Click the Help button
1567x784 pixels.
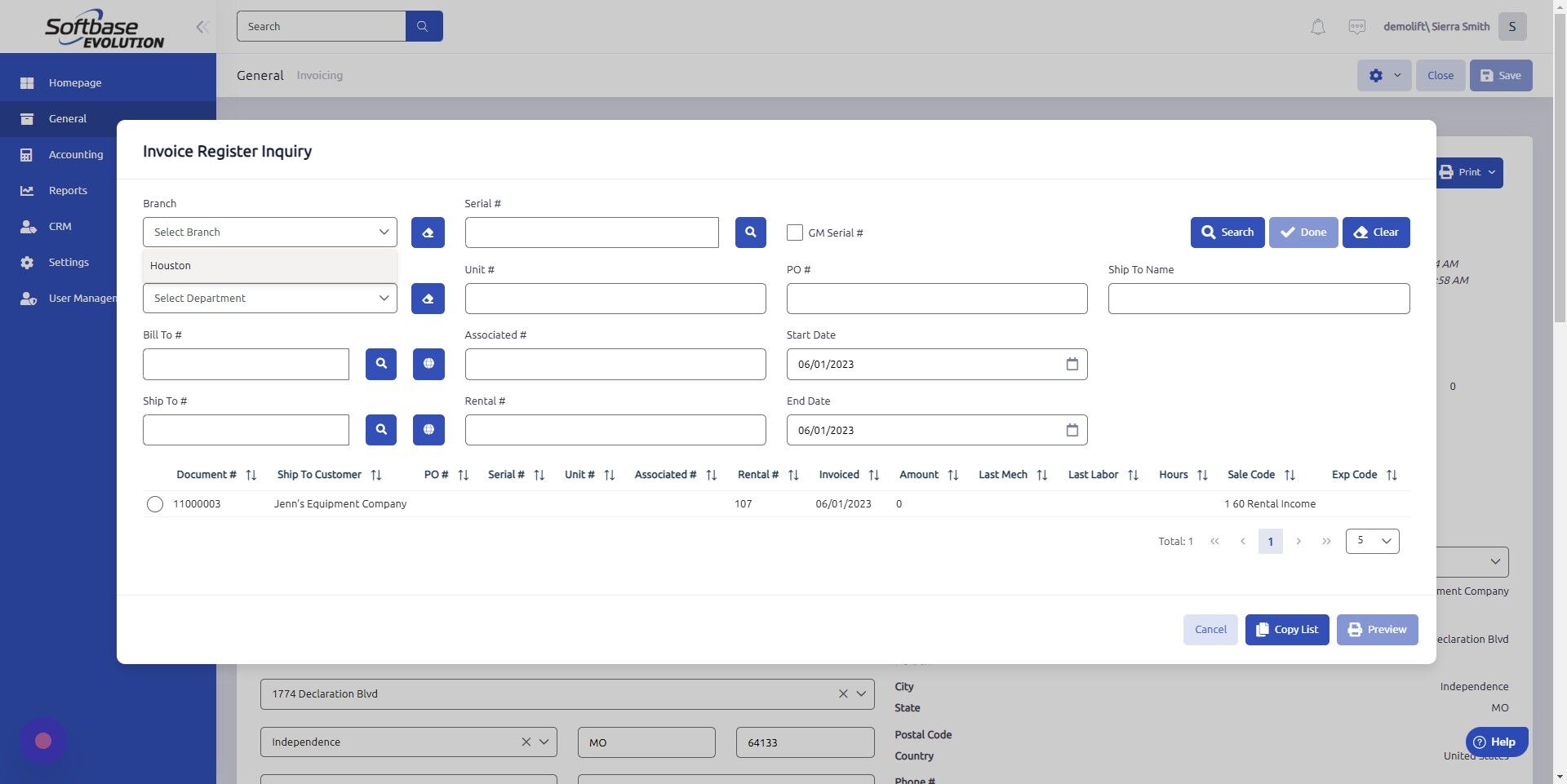[1497, 742]
